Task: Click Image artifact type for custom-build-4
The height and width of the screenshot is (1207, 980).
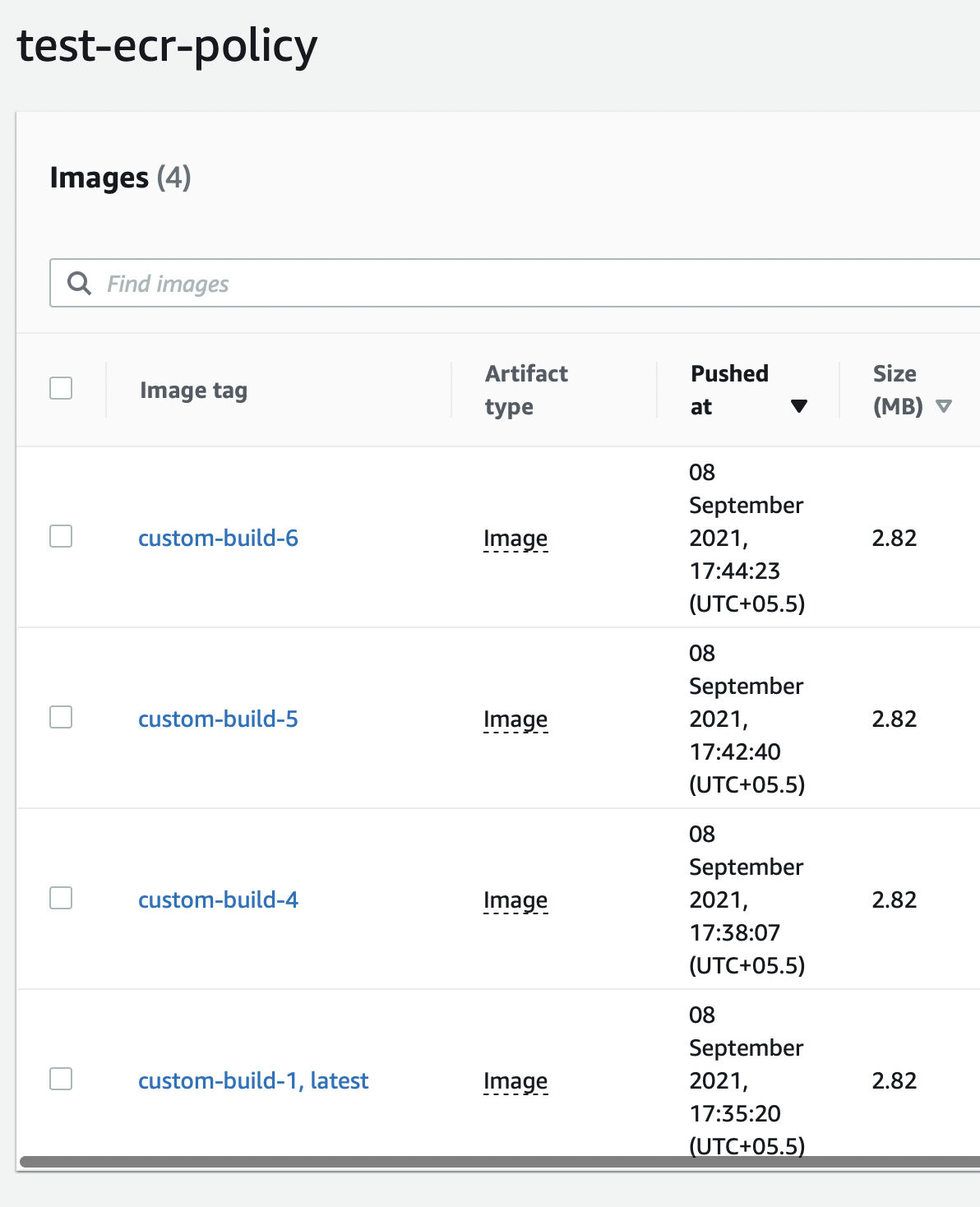Action: (x=515, y=900)
